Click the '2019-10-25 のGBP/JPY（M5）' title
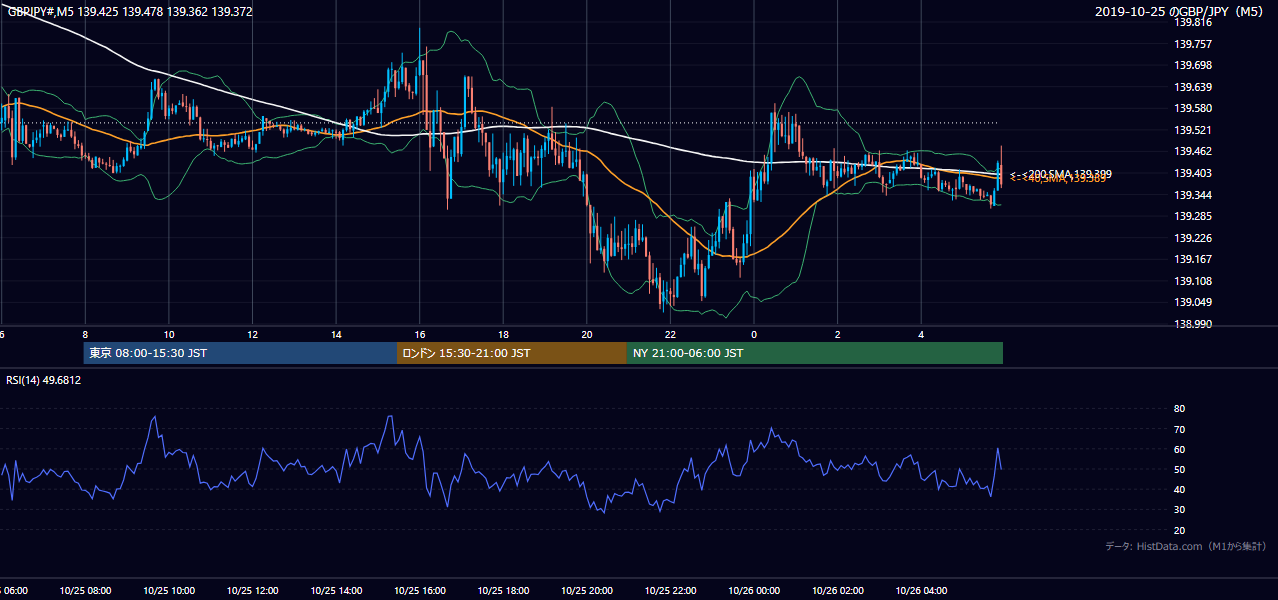1278x600 pixels. [x=1180, y=12]
